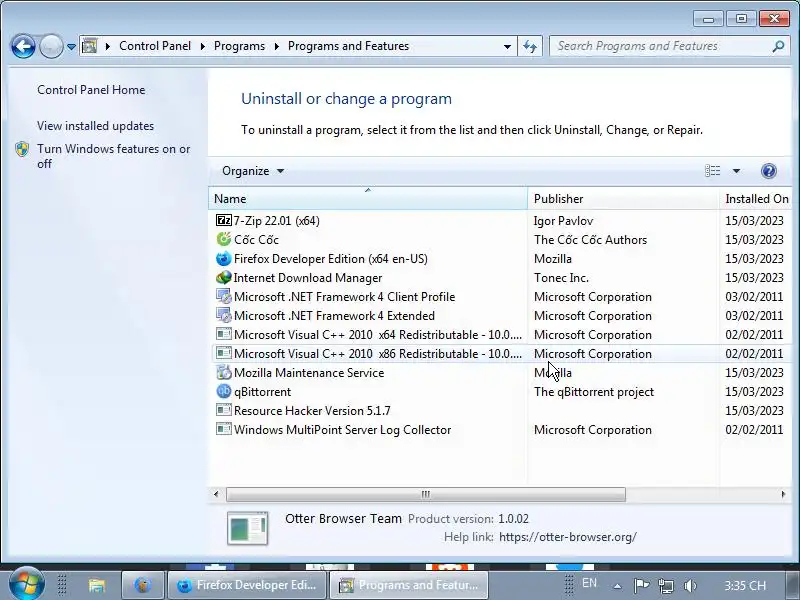The image size is (800, 600).
Task: Click the .NET Framework 4 Client Profile icon
Action: click(x=223, y=296)
